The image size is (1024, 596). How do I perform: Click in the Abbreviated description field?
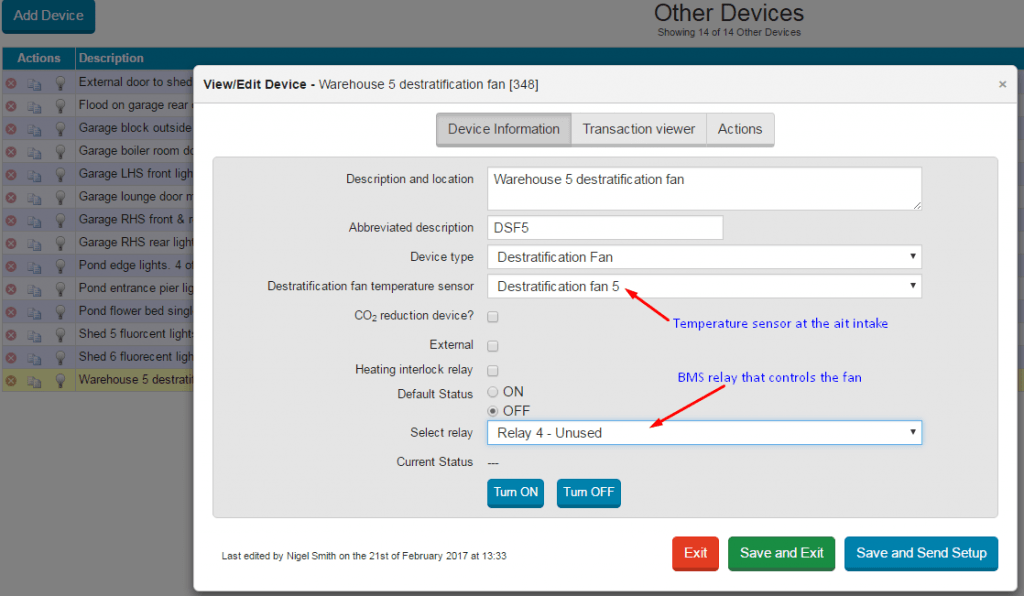tap(604, 228)
